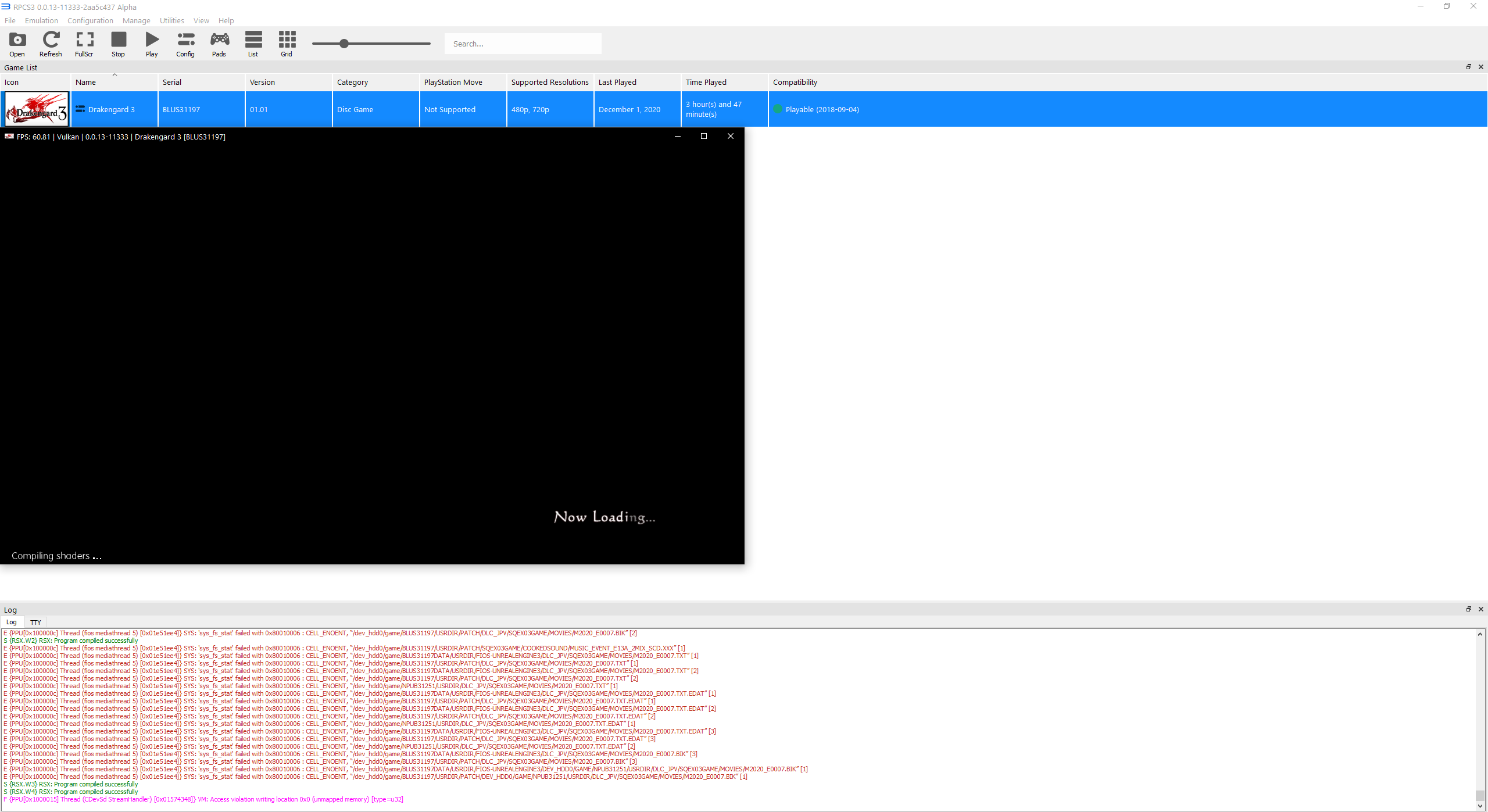Sort by the Time Played column header
Screen dimensions: 1488x812
click(725, 82)
